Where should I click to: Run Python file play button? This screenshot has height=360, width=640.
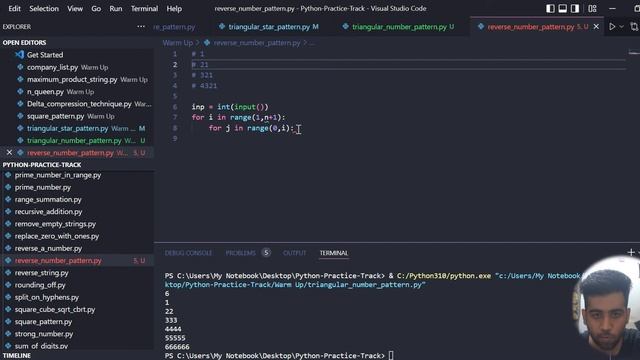tap(612, 27)
